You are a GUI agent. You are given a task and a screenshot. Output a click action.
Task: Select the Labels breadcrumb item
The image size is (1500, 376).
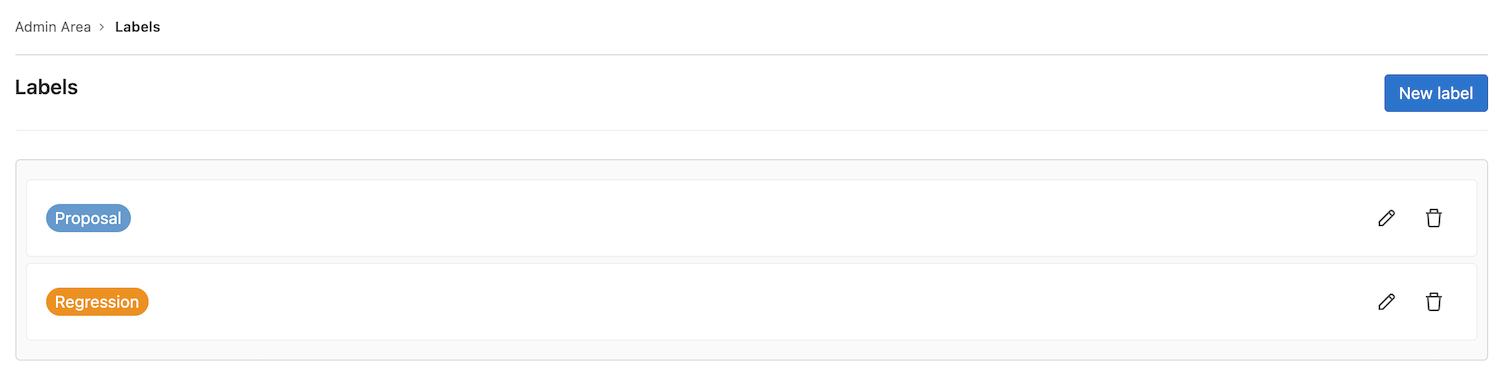click(x=138, y=27)
